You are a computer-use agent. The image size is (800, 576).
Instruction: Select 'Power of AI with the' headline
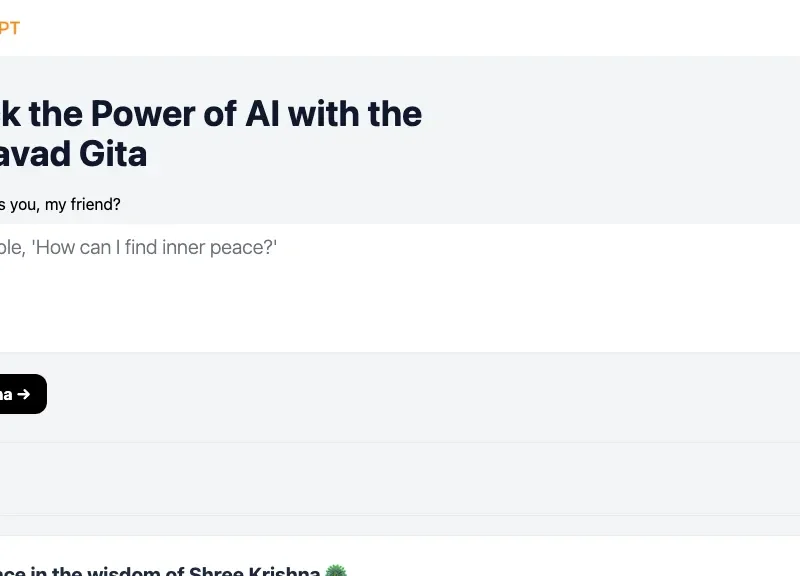(256, 113)
